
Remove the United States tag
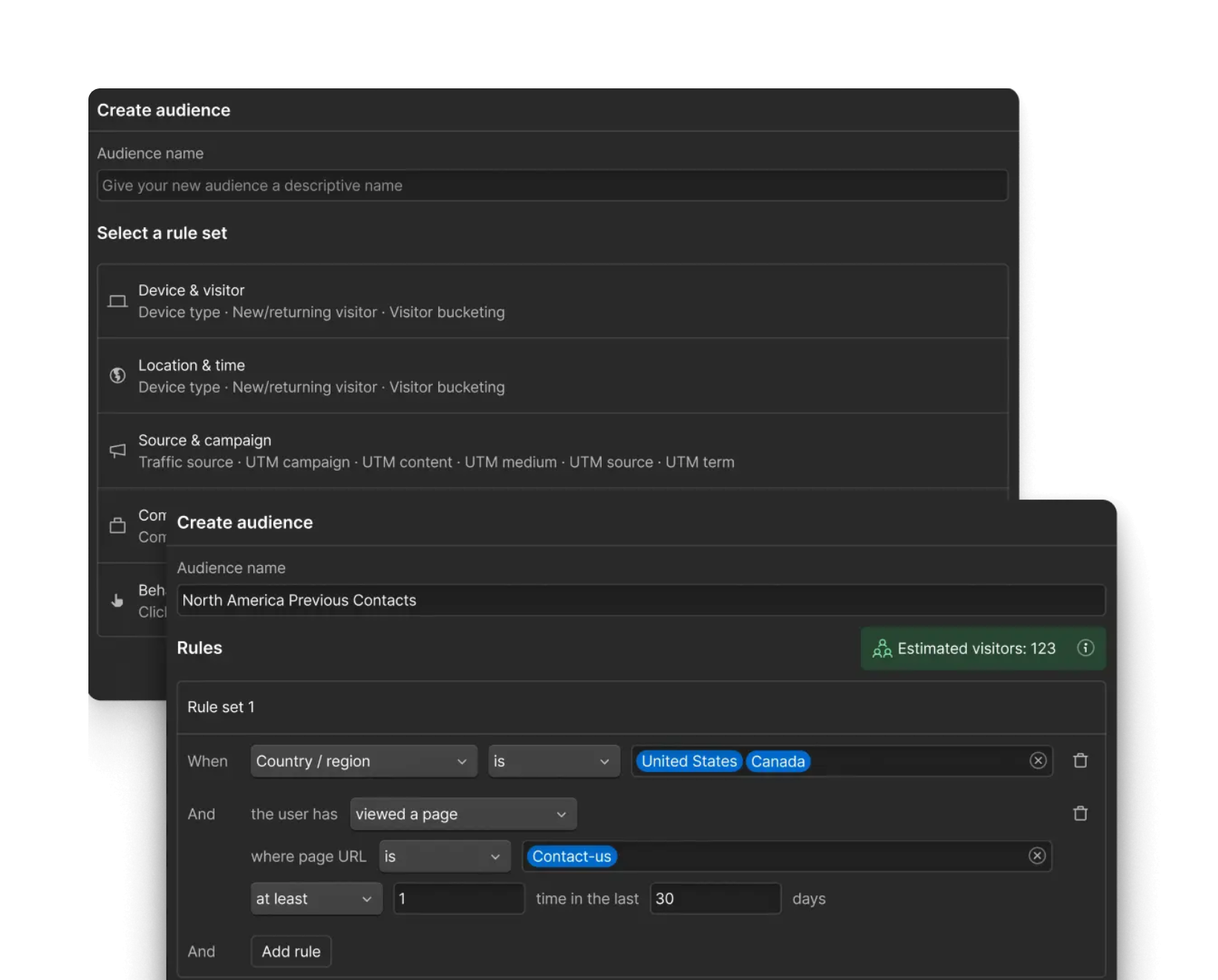click(689, 761)
